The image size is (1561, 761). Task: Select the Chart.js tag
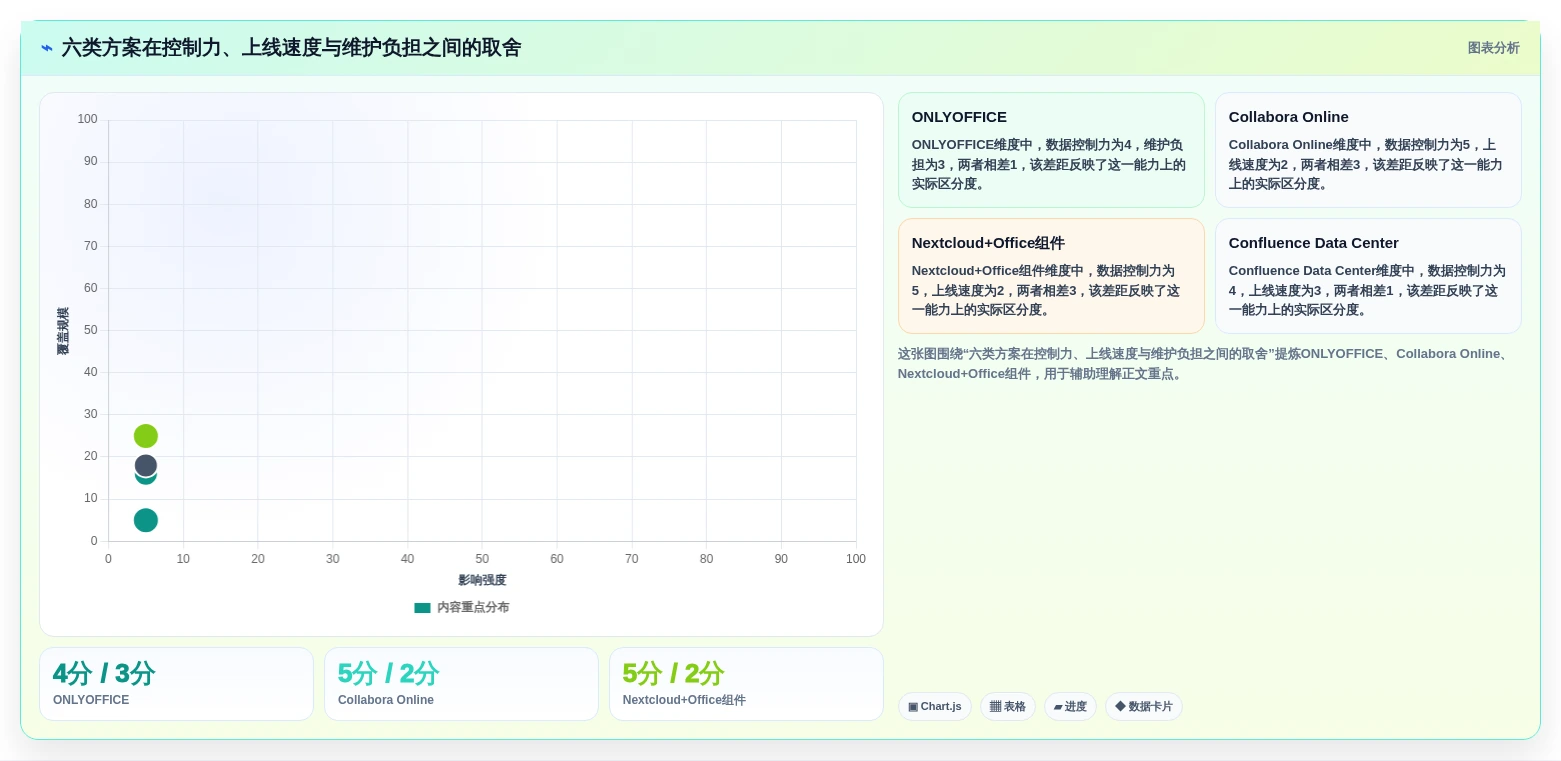(x=935, y=706)
